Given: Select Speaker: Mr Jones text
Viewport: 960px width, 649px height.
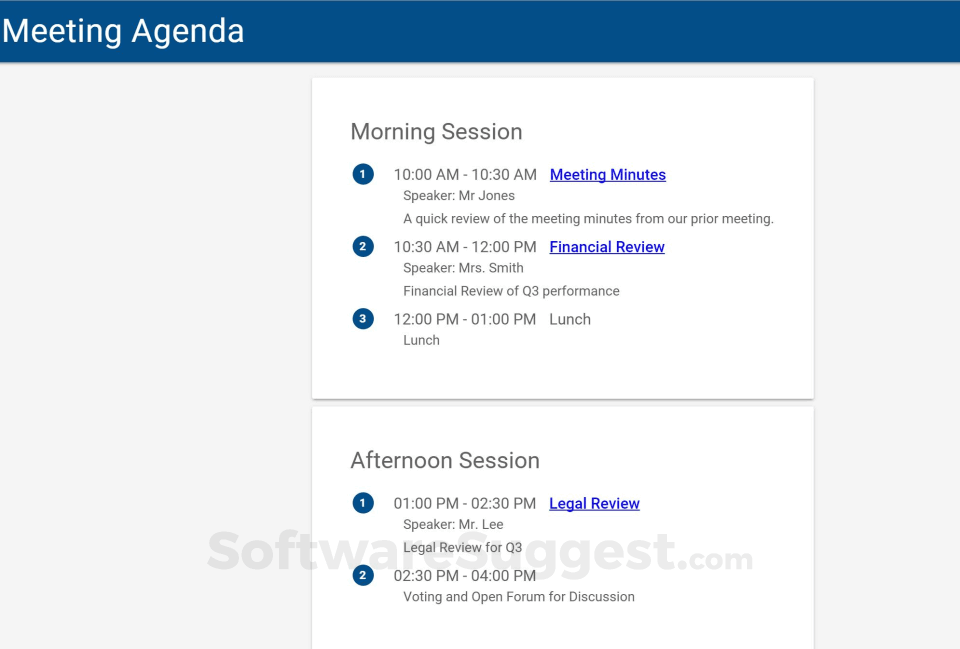Looking at the screenshot, I should 459,195.
